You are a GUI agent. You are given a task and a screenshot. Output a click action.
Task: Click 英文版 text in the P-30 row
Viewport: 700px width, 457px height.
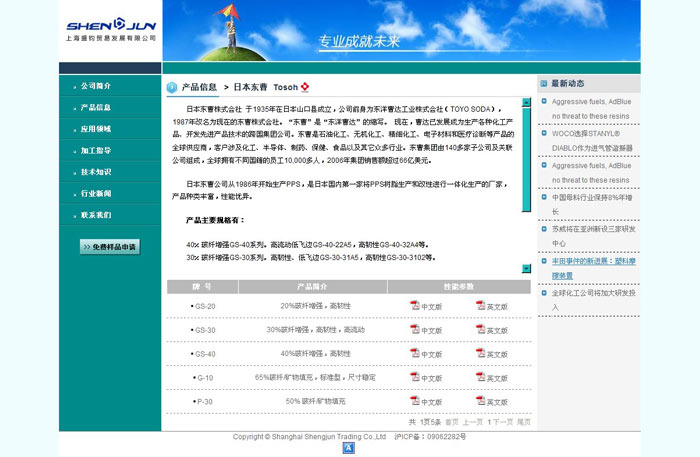click(497, 402)
